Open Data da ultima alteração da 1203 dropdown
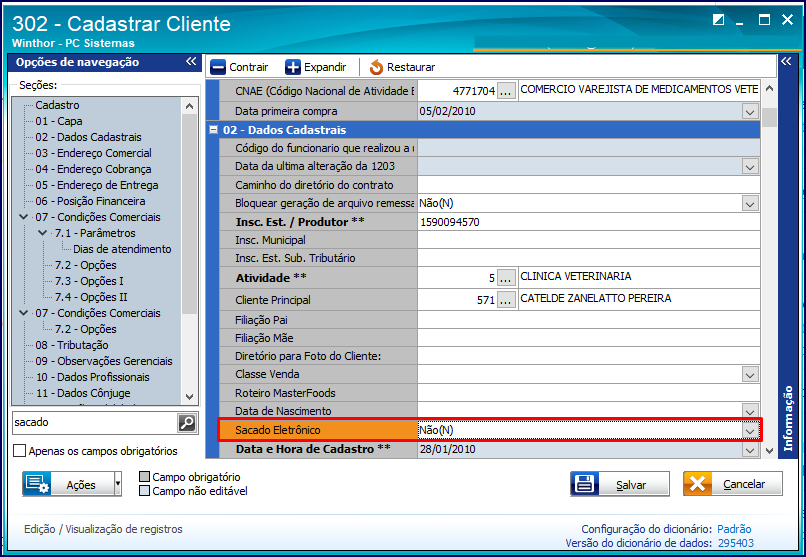The height and width of the screenshot is (557, 806). (x=750, y=166)
